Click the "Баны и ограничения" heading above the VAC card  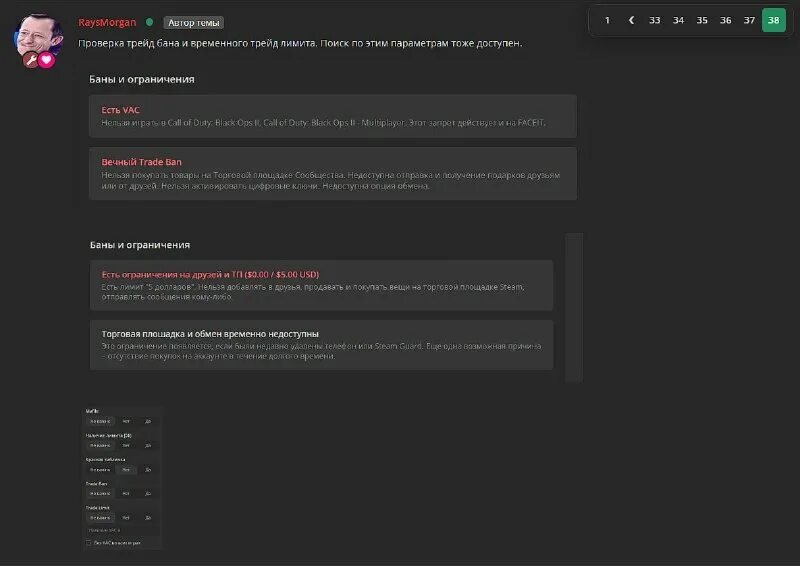pos(142,79)
